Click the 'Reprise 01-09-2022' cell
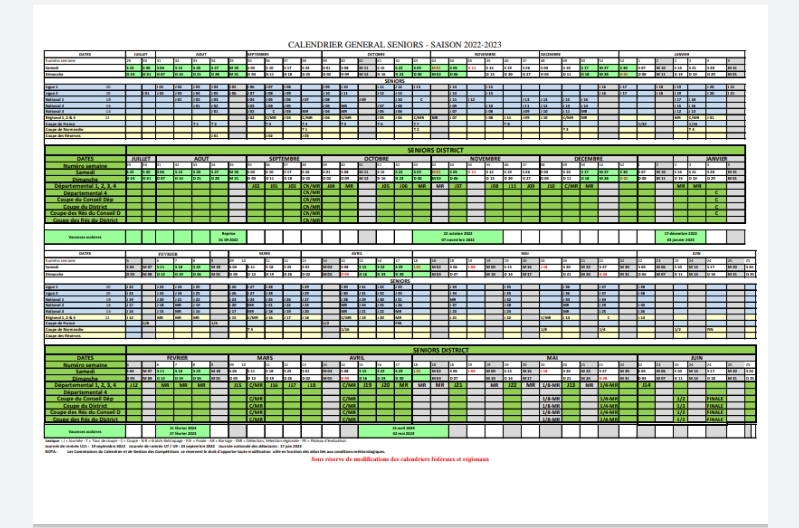The height and width of the screenshot is (528, 799). coord(211,236)
